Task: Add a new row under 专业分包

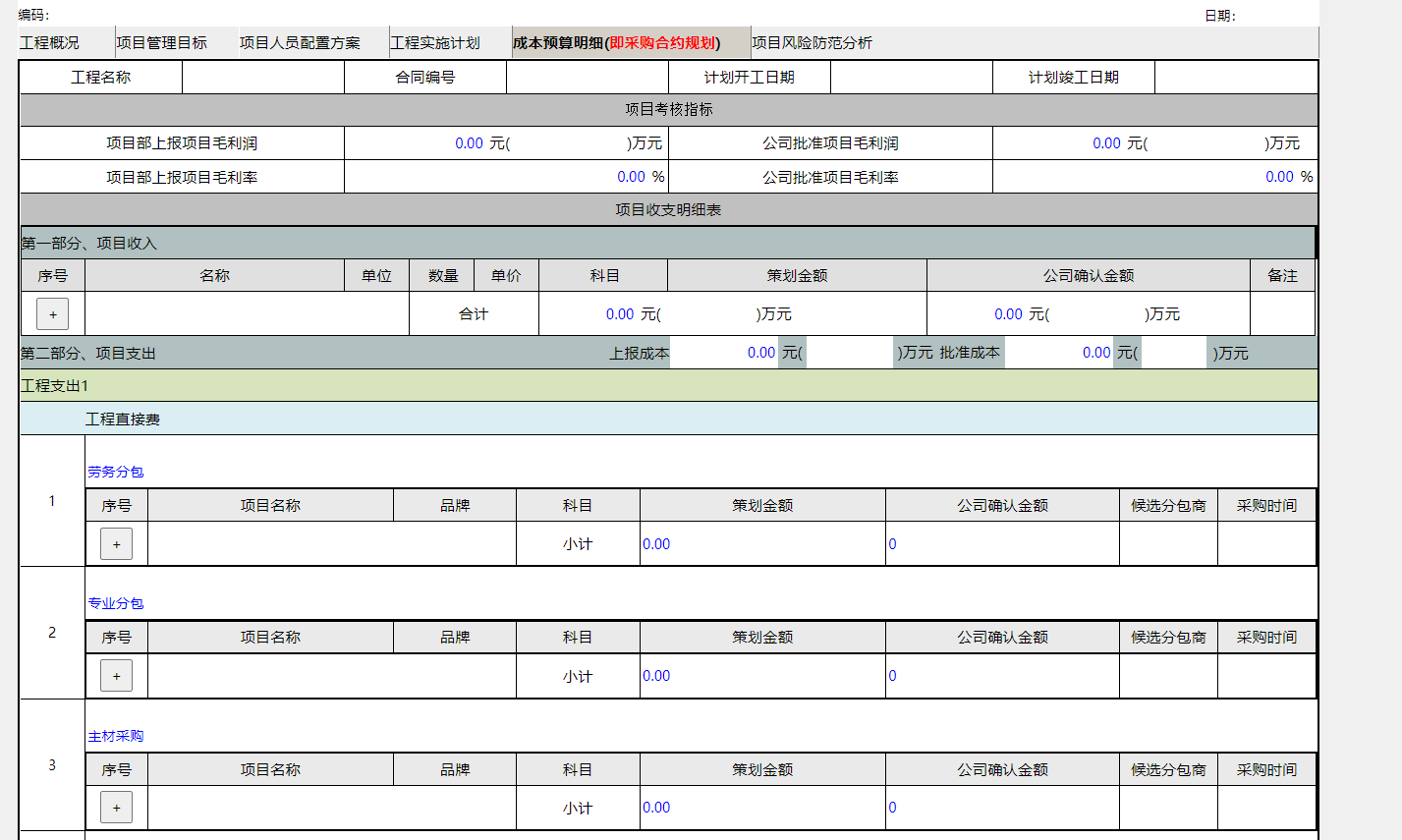Action: pyautogui.click(x=116, y=676)
